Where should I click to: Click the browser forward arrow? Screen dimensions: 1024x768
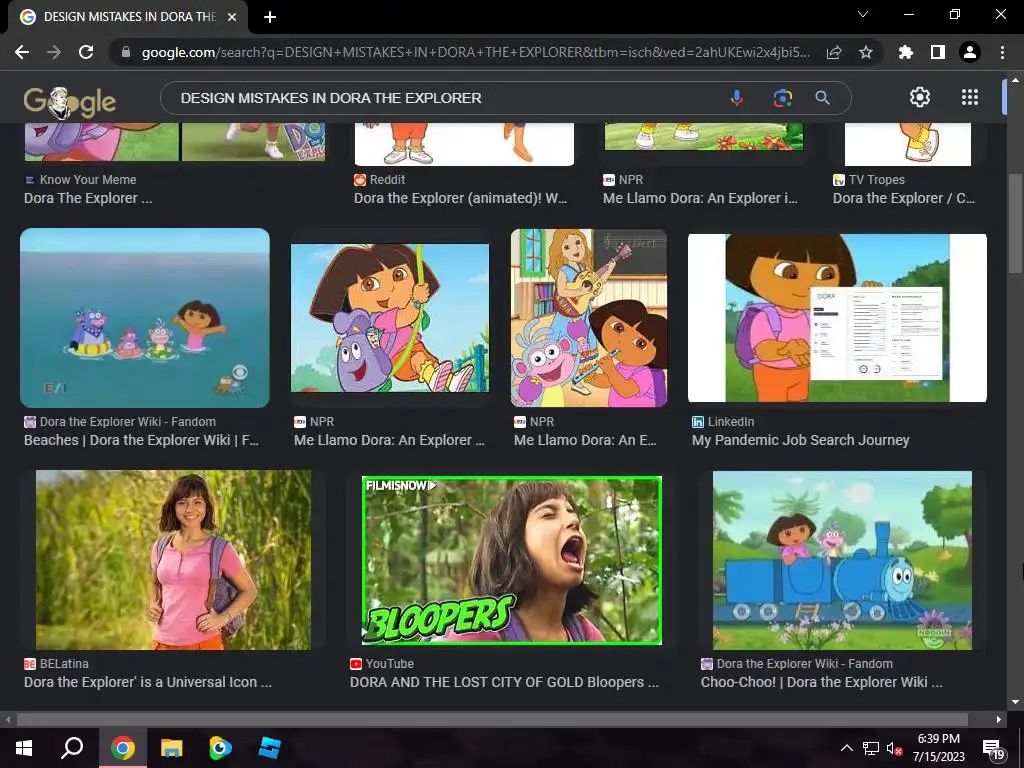click(54, 52)
